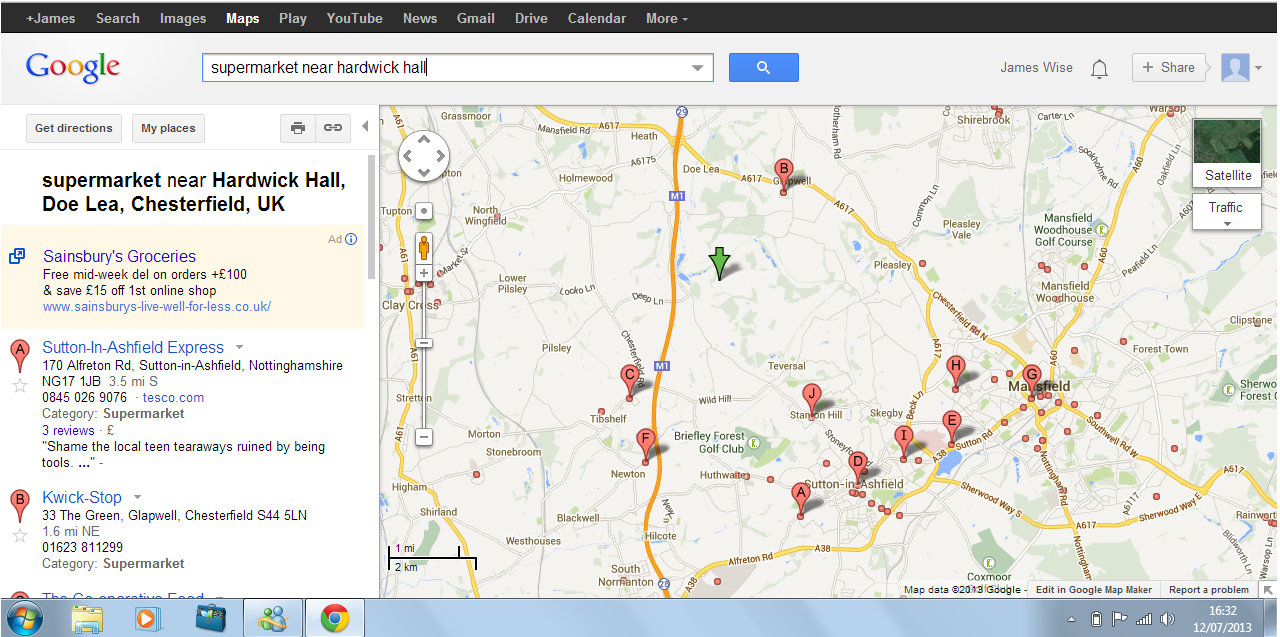
Task: Open Calendar in top bar
Action: [x=597, y=18]
